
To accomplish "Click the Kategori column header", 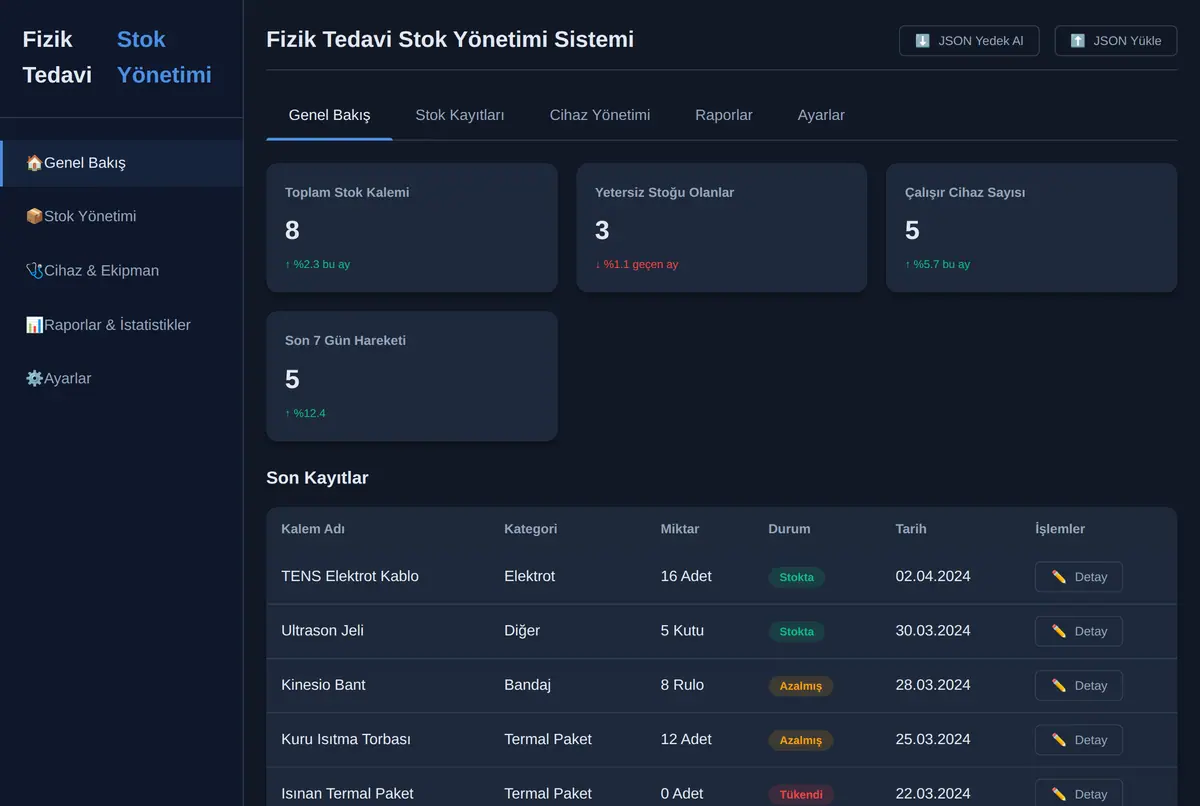I will point(531,529).
